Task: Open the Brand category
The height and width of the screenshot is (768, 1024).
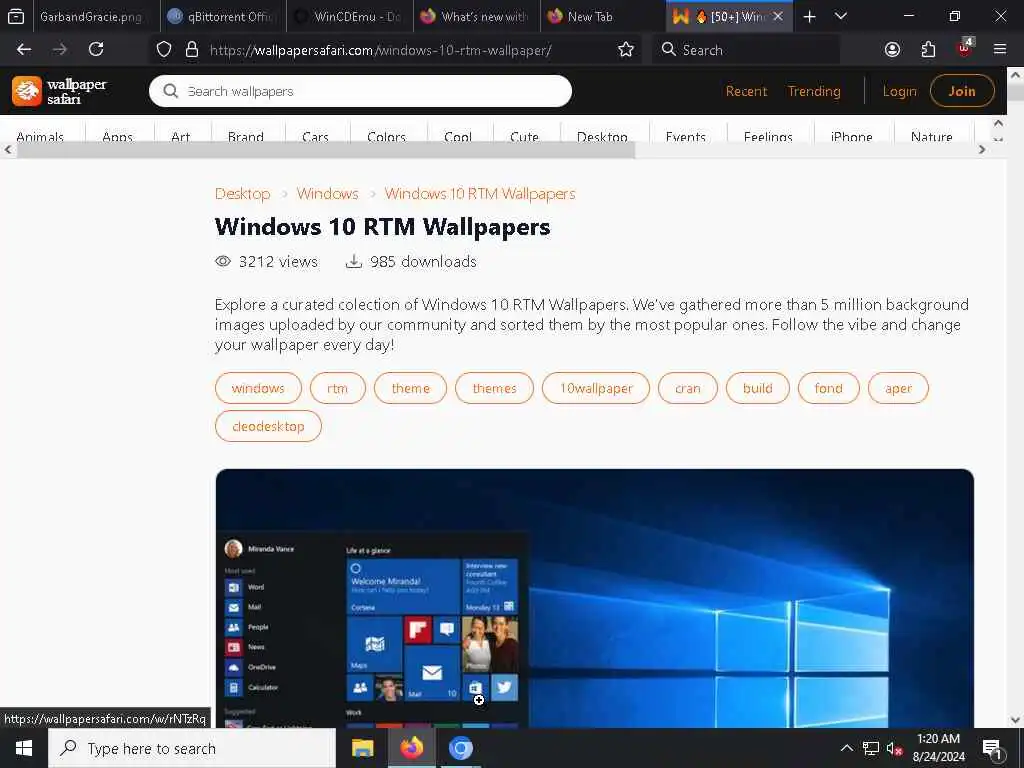Action: [246, 136]
